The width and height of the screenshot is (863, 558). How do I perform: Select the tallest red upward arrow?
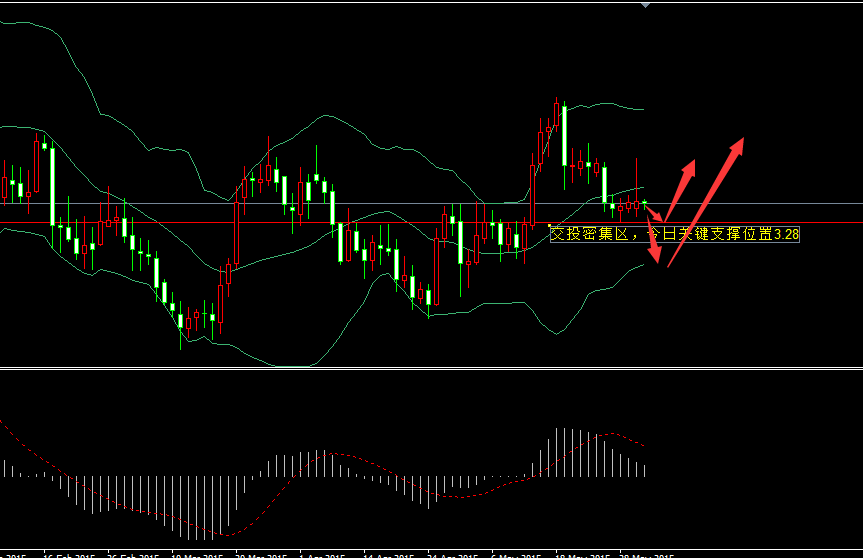click(x=706, y=202)
